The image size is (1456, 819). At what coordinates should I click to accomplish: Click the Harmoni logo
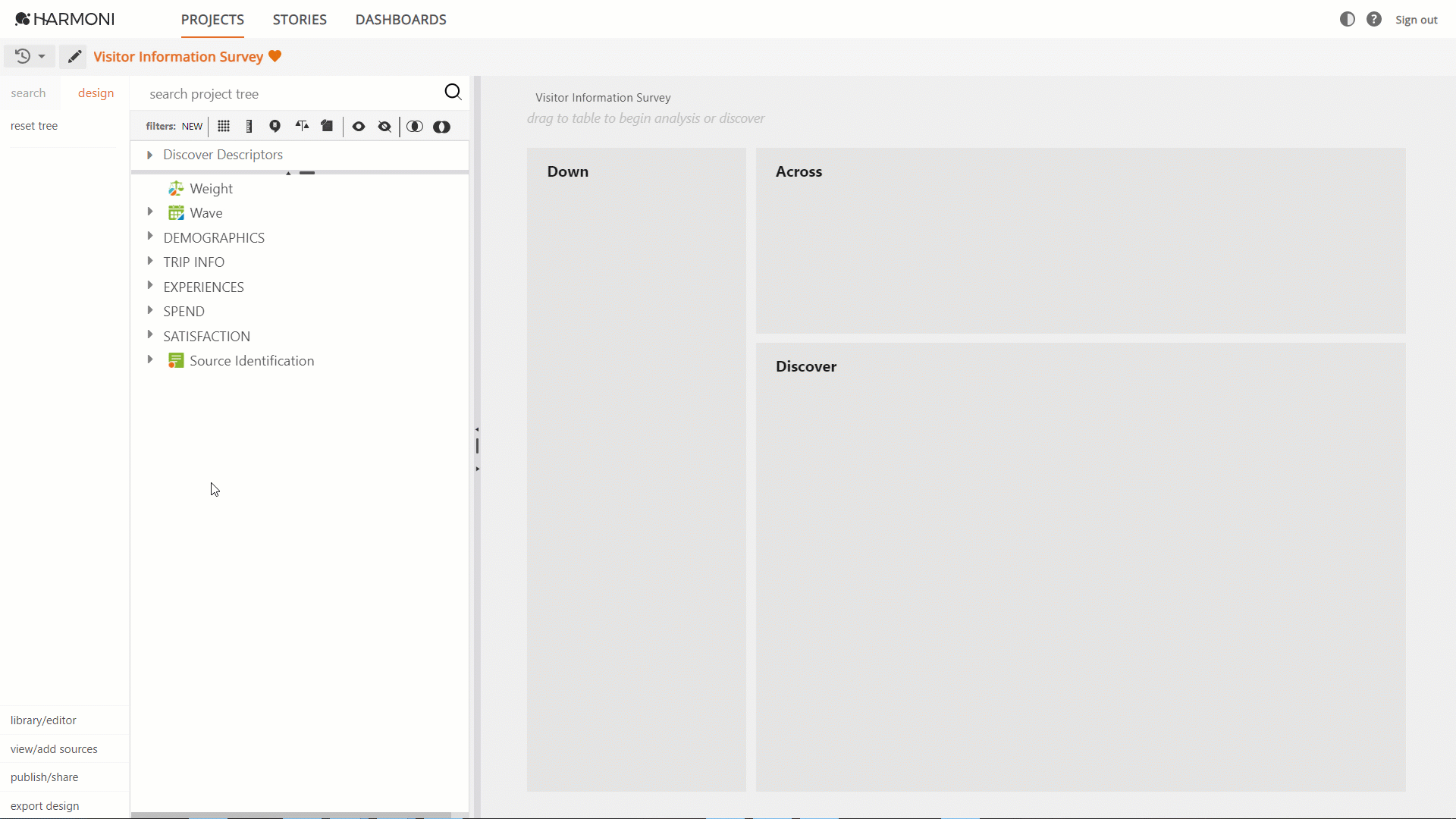[64, 19]
